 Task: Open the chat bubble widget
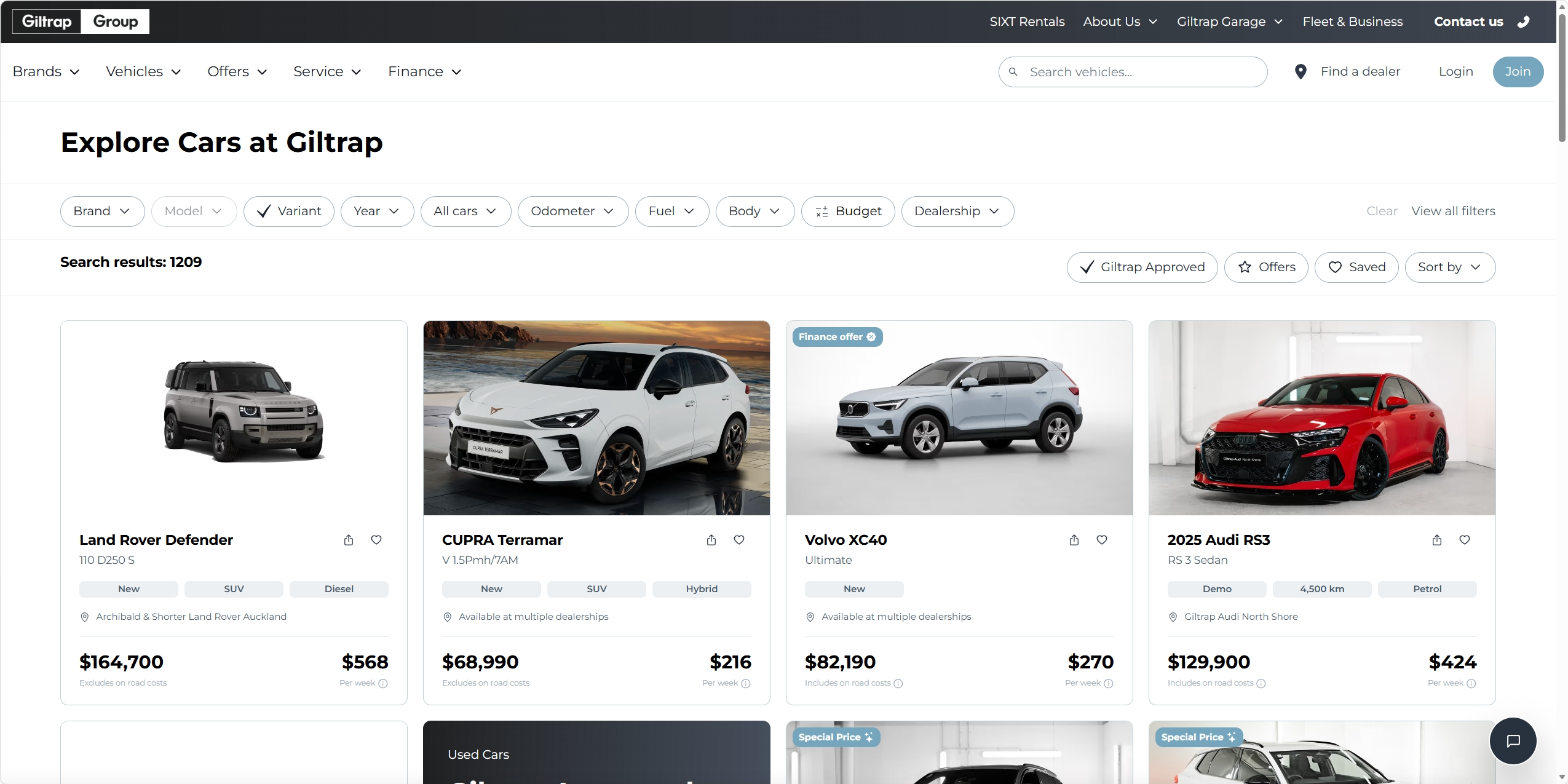tap(1513, 741)
